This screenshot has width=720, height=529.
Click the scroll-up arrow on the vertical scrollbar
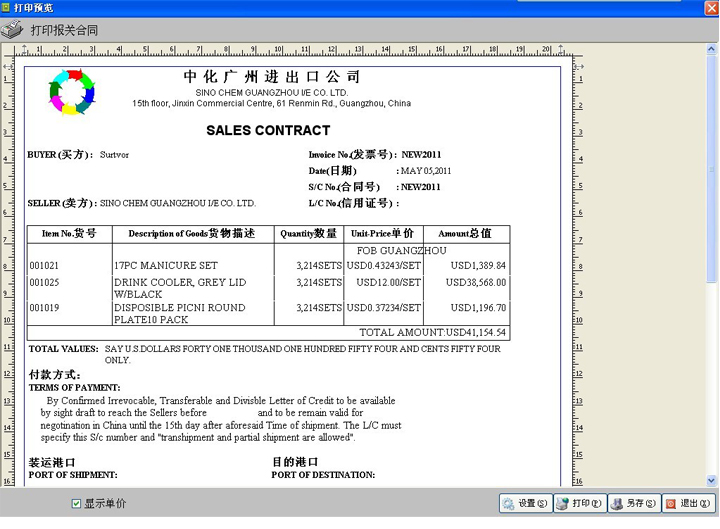tap(711, 49)
